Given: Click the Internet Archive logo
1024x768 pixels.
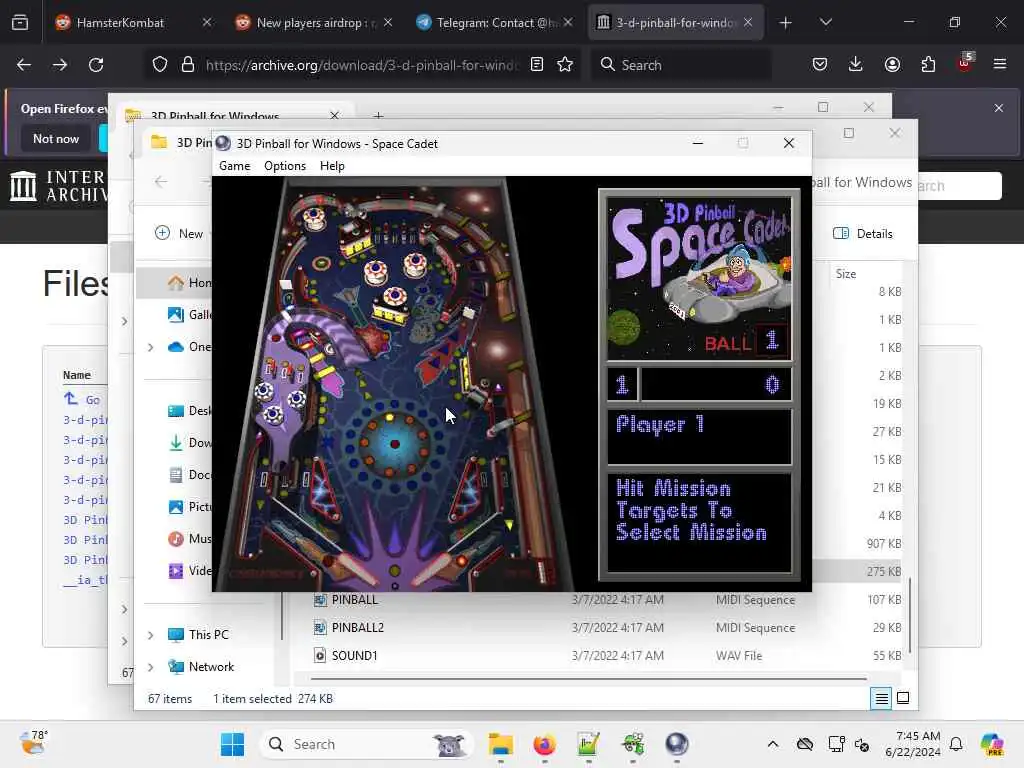Looking at the screenshot, I should pos(57,185).
